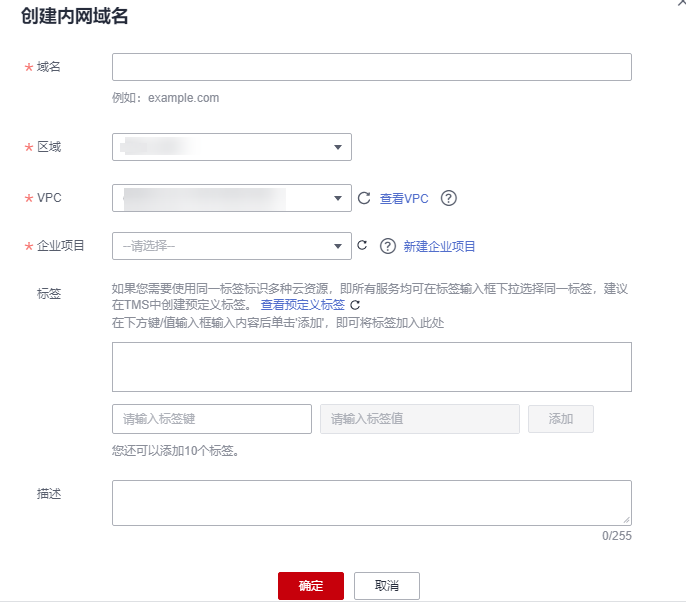Click the 请输入标签值 input field
The height and width of the screenshot is (602, 686).
(x=419, y=419)
